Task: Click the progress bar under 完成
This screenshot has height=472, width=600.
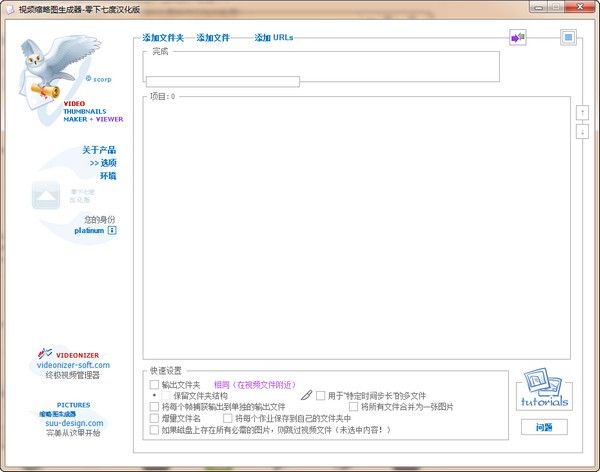Action: coord(222,81)
